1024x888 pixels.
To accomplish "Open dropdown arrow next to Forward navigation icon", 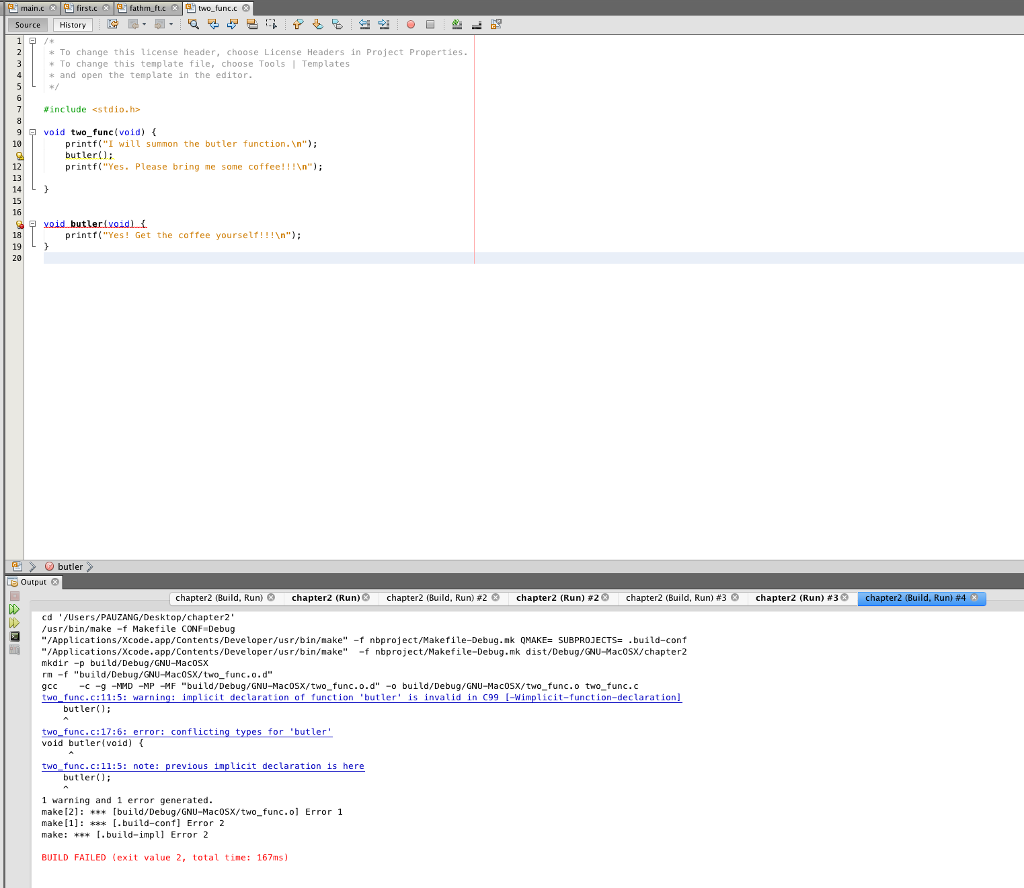I will [x=171, y=24].
